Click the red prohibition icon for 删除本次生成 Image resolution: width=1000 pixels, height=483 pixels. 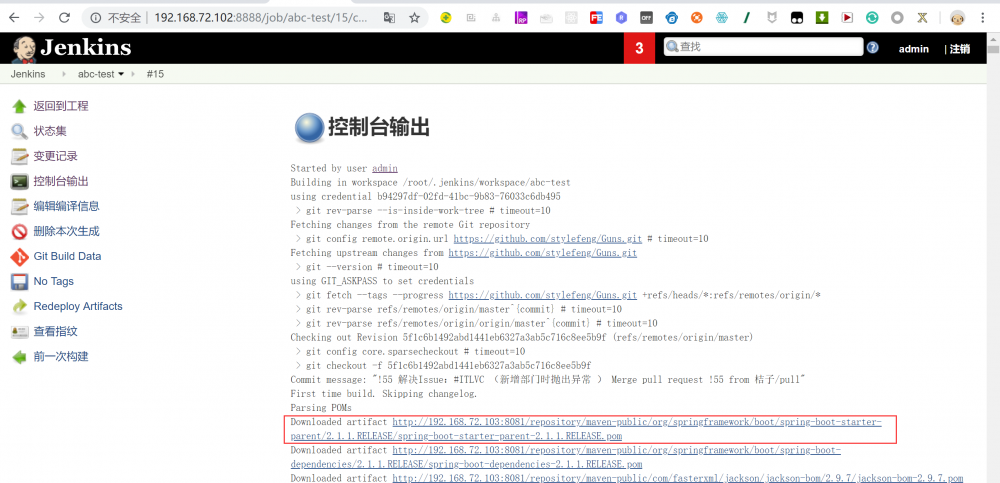(19, 232)
